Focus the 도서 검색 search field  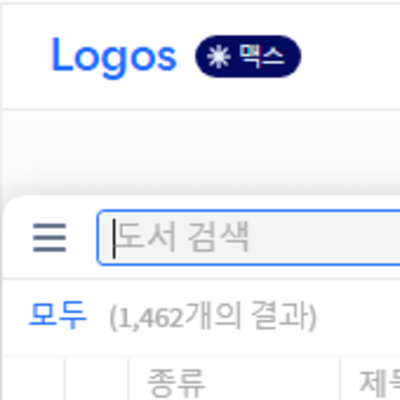click(248, 238)
